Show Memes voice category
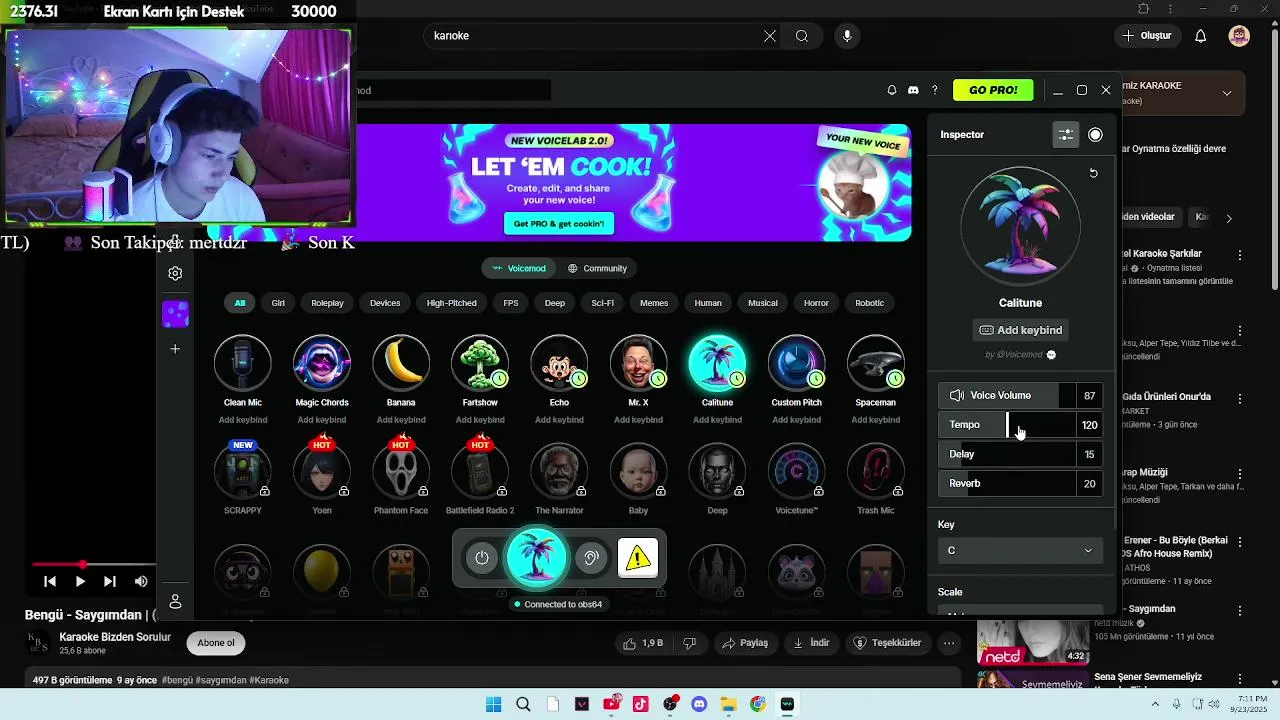Image resolution: width=1280 pixels, height=720 pixels. point(654,303)
